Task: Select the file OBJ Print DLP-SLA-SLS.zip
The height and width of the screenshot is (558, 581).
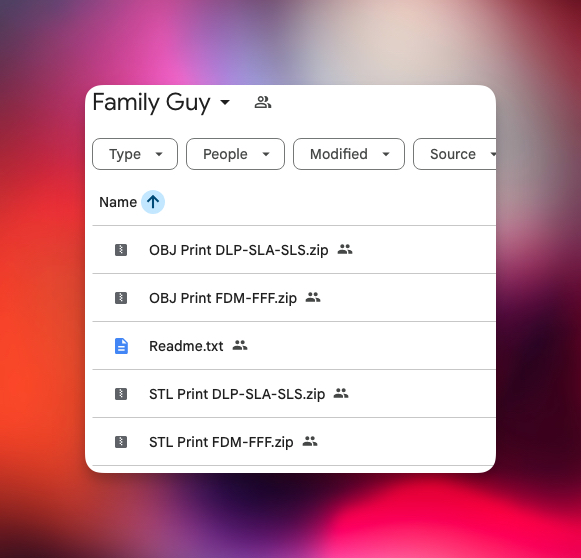Action: (239, 250)
